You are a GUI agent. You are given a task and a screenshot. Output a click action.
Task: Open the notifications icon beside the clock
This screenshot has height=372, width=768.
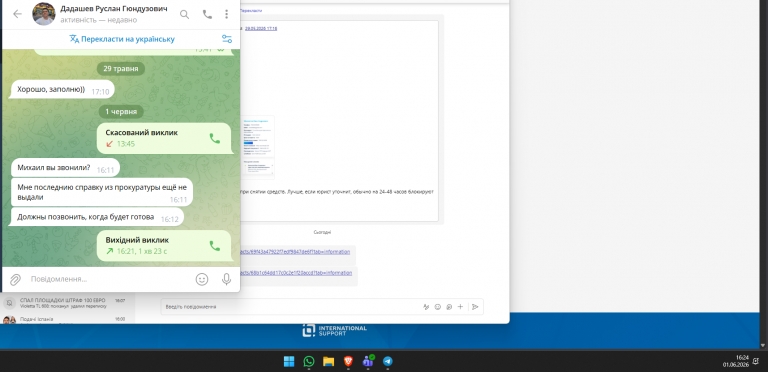pos(756,361)
